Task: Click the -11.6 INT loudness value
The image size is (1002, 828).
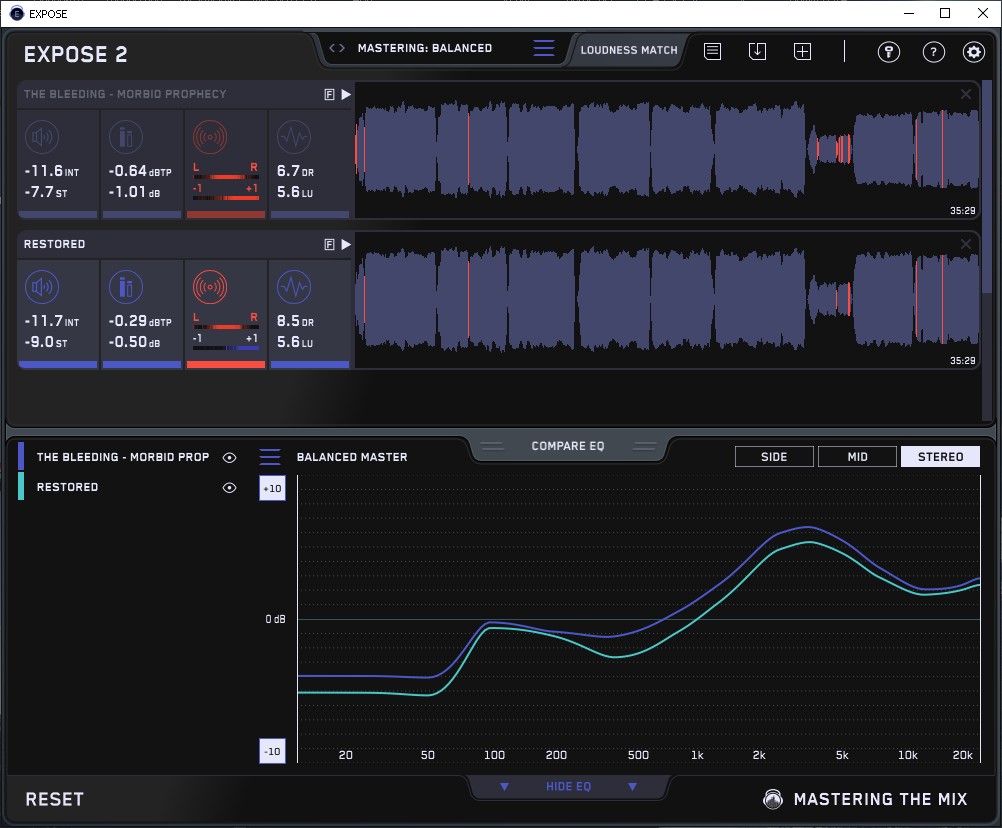Action: coord(52,171)
